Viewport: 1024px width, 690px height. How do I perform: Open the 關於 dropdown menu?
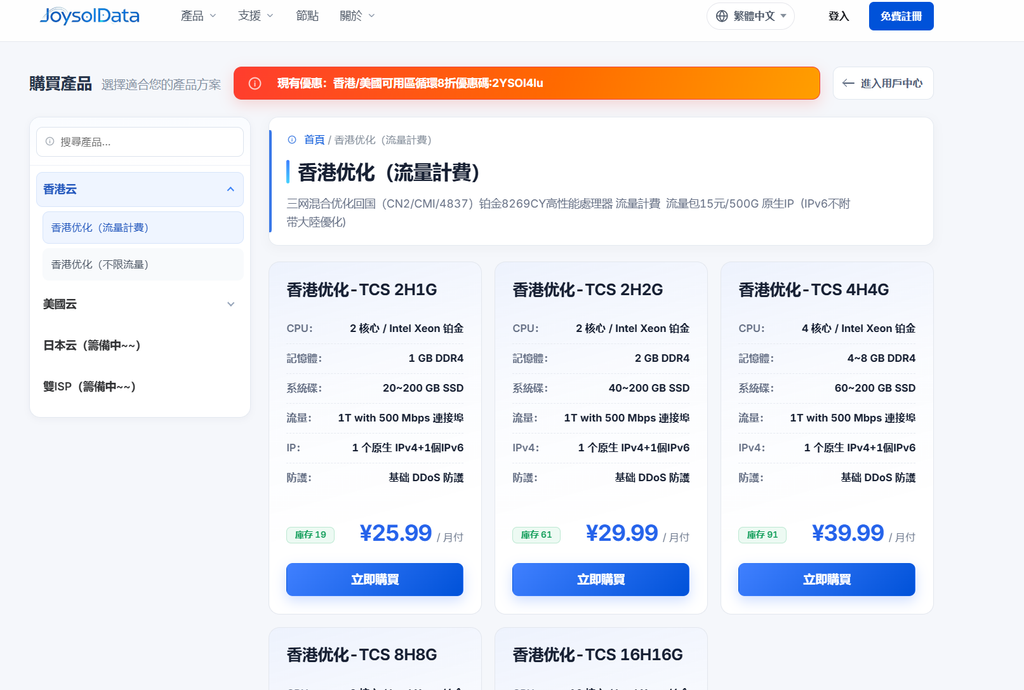coord(357,16)
